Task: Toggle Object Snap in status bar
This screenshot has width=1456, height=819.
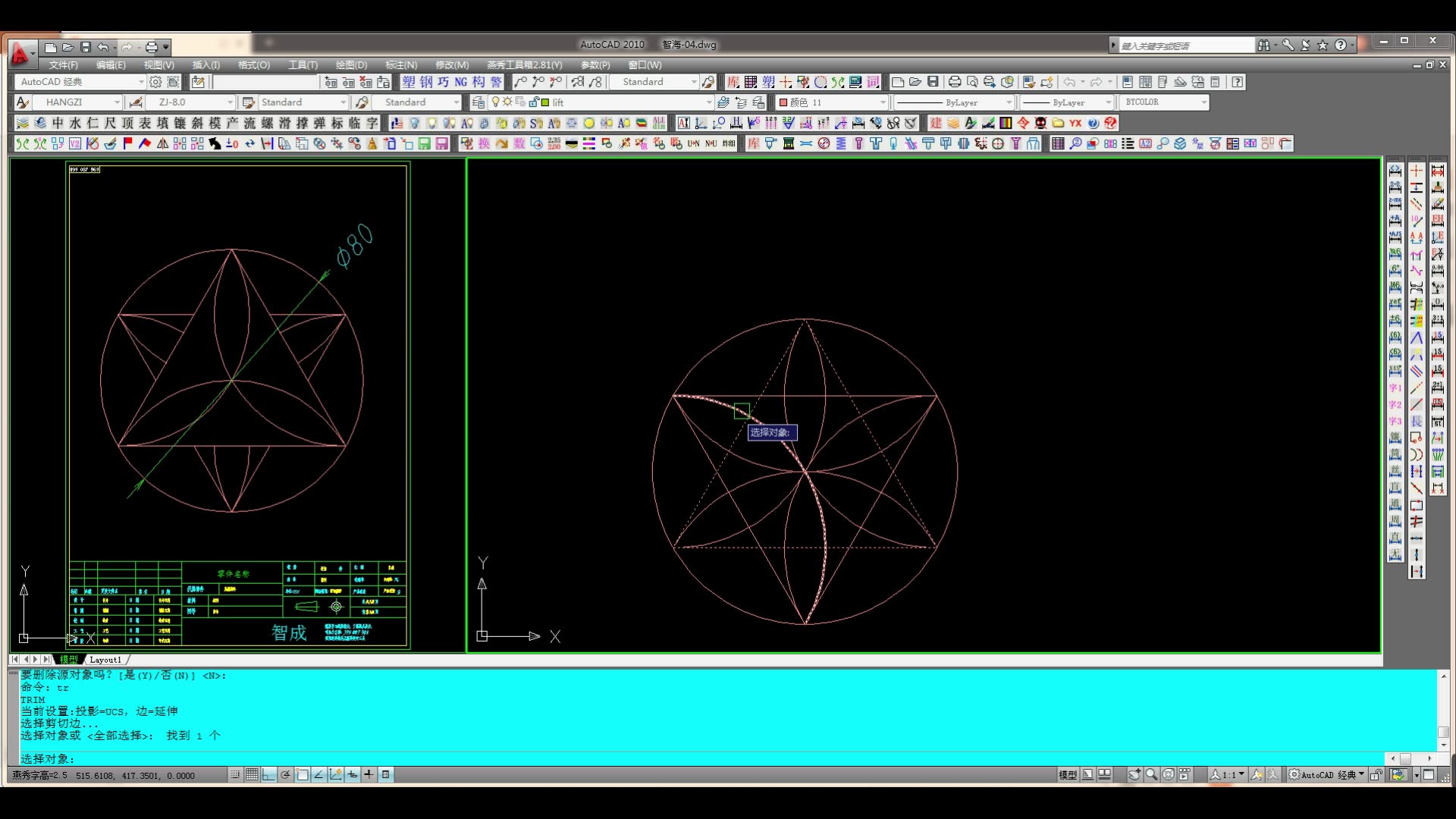Action: (302, 774)
